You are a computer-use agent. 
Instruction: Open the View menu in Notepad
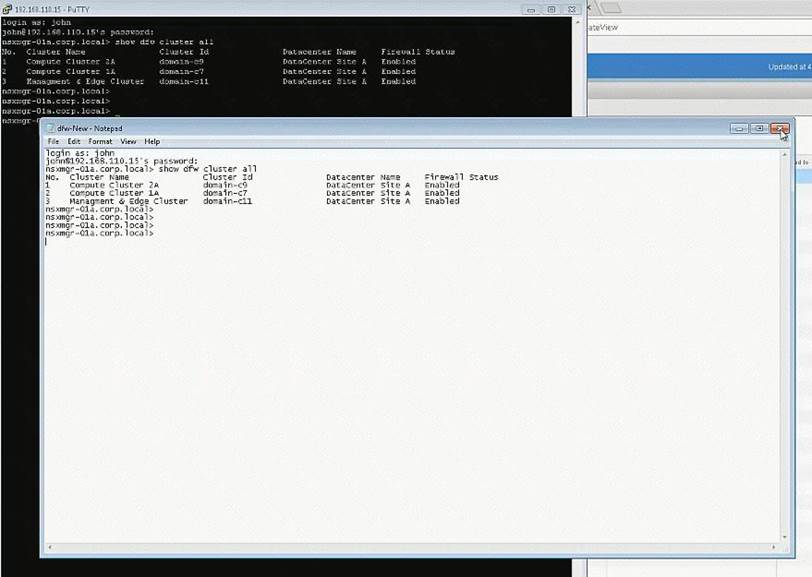coord(128,142)
